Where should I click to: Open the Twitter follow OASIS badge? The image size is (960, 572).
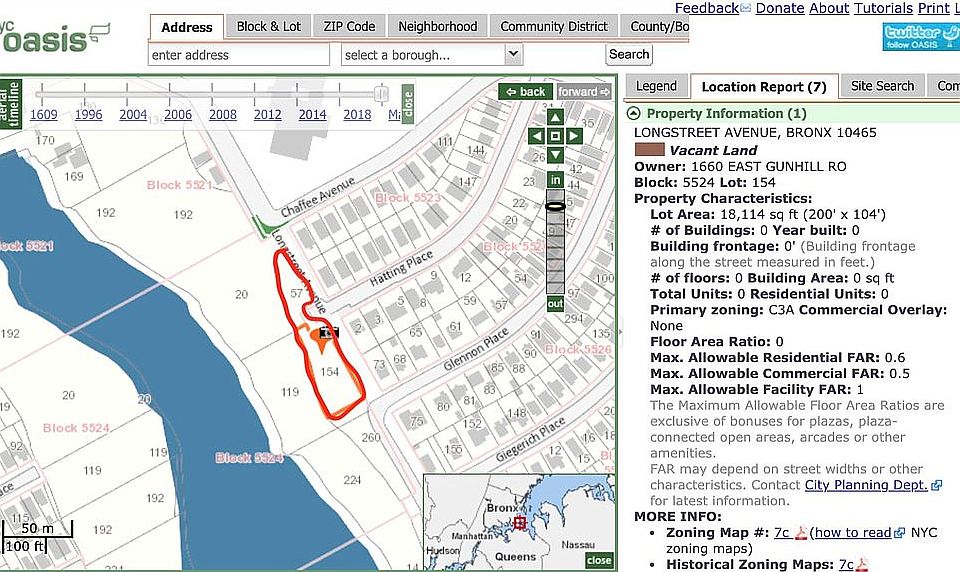(921, 37)
